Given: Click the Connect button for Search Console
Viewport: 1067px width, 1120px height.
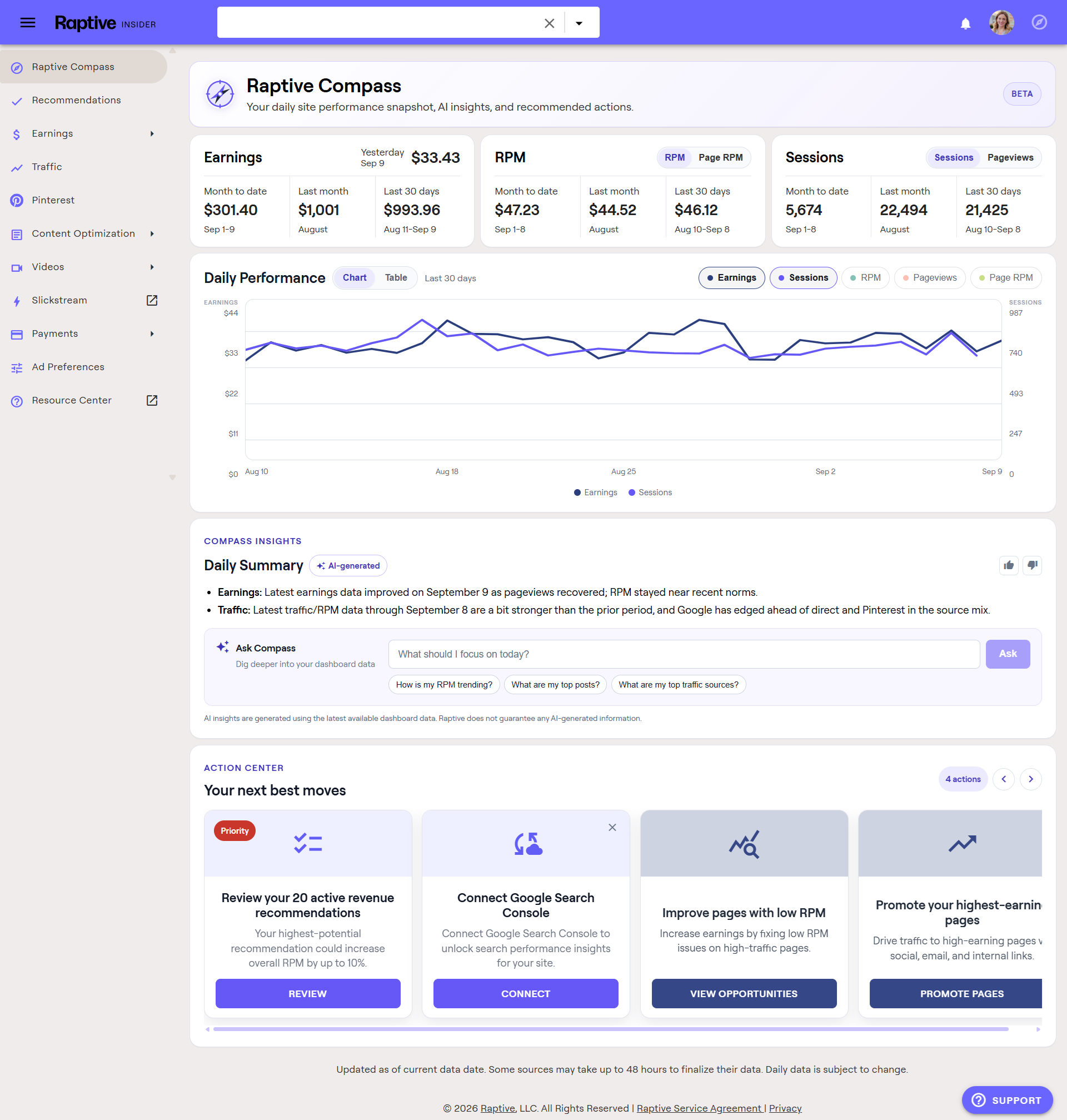Looking at the screenshot, I should (526, 994).
